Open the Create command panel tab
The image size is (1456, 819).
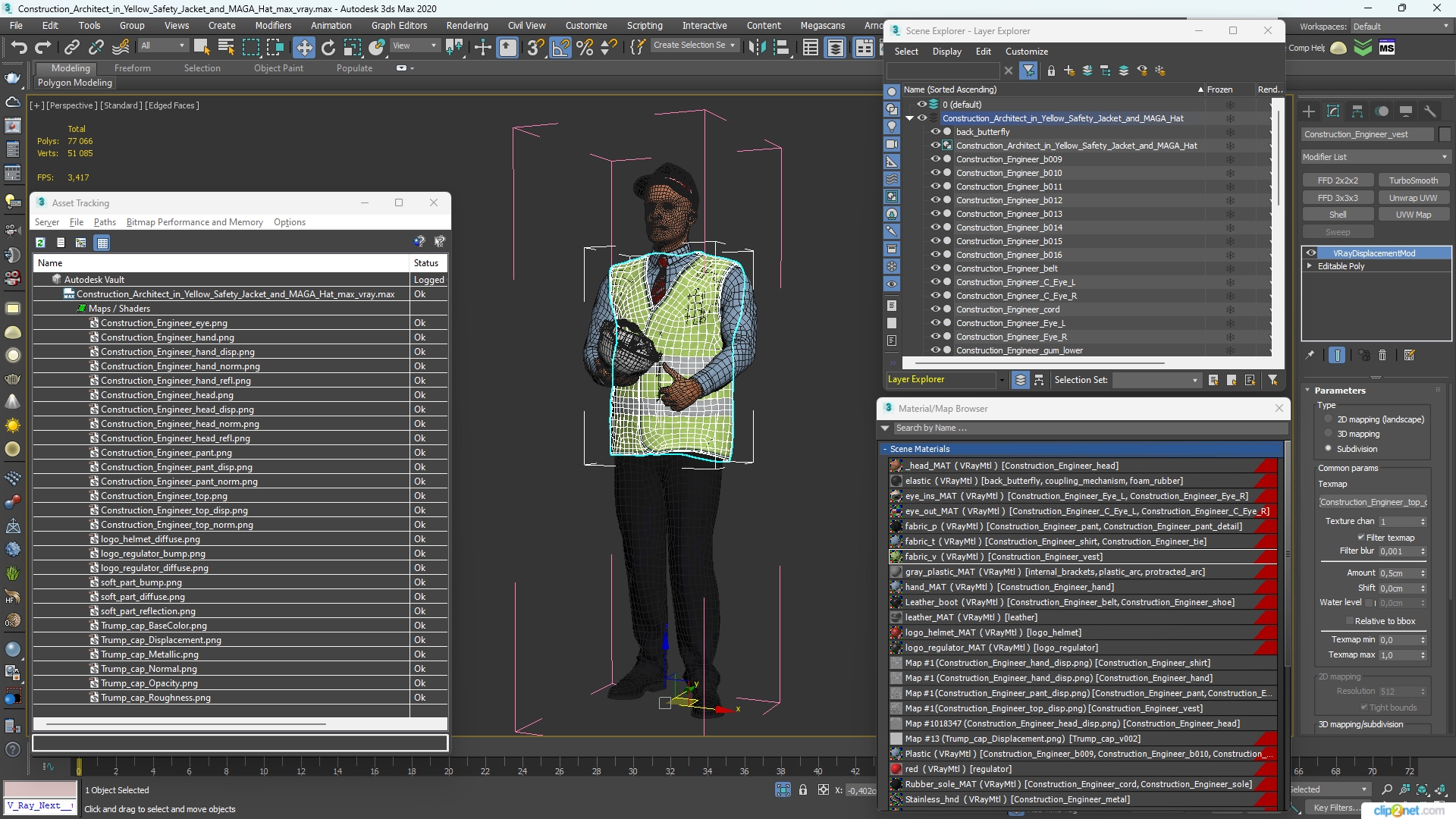[1309, 111]
